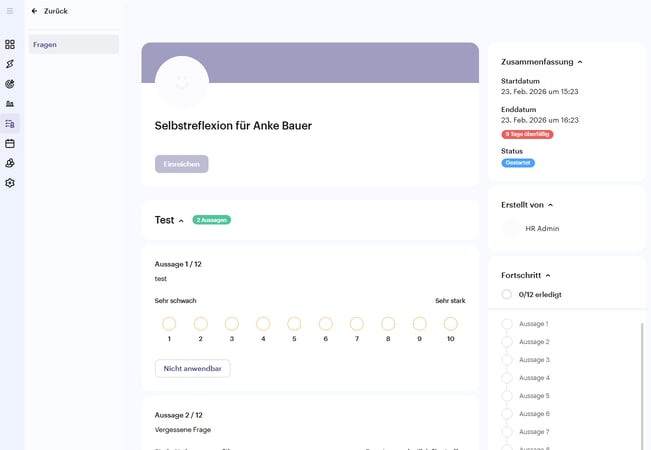
Task: Go back via Zurück link
Action: pos(56,11)
